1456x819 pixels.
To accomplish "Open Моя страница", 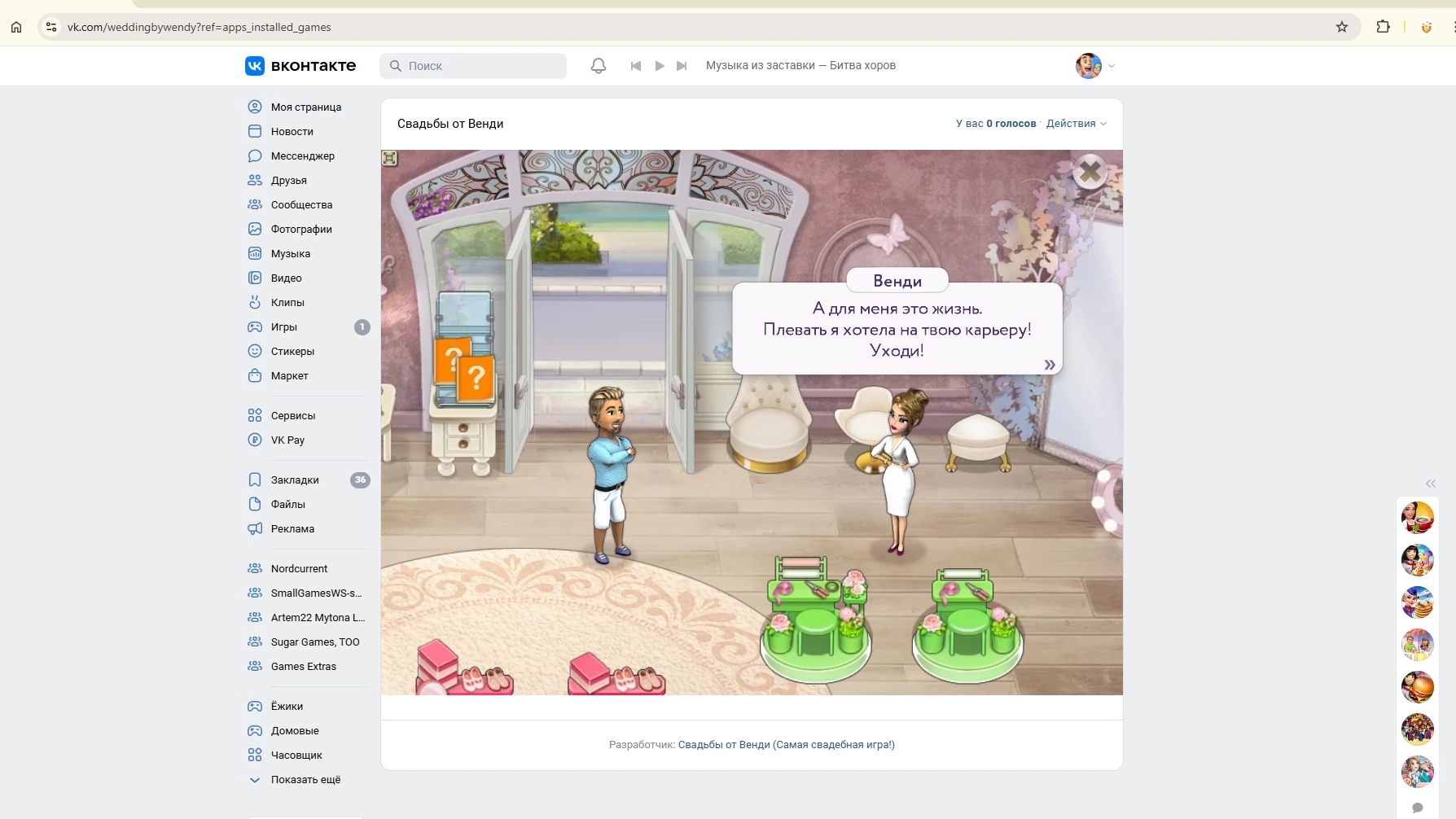I will click(x=305, y=107).
